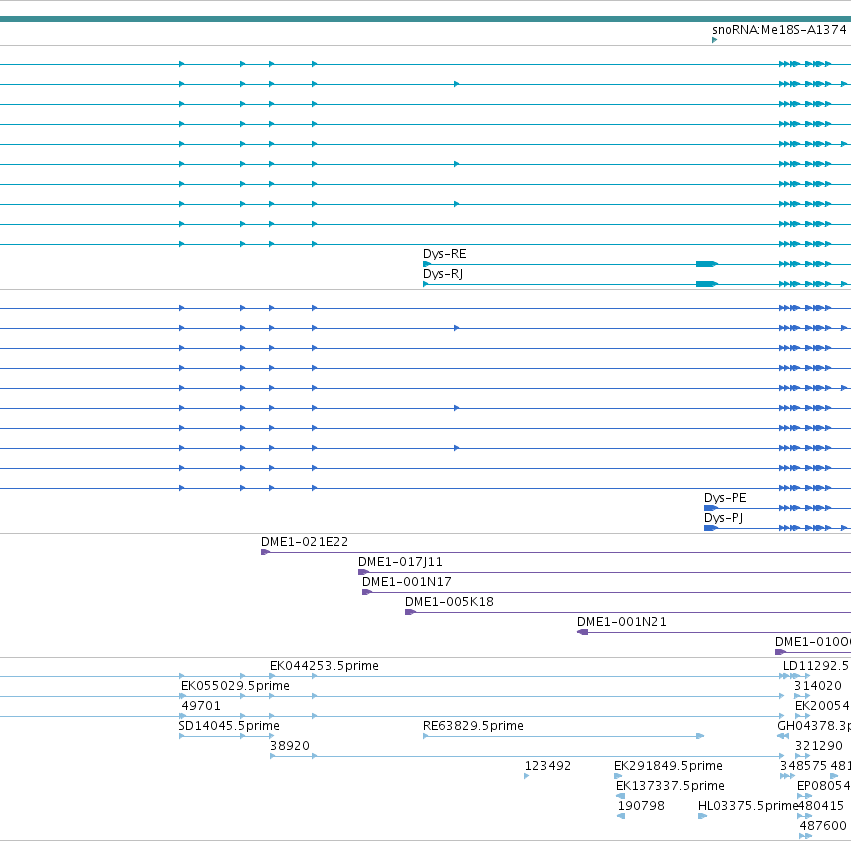Select the RE63829.5prime EST label

[x=473, y=727]
